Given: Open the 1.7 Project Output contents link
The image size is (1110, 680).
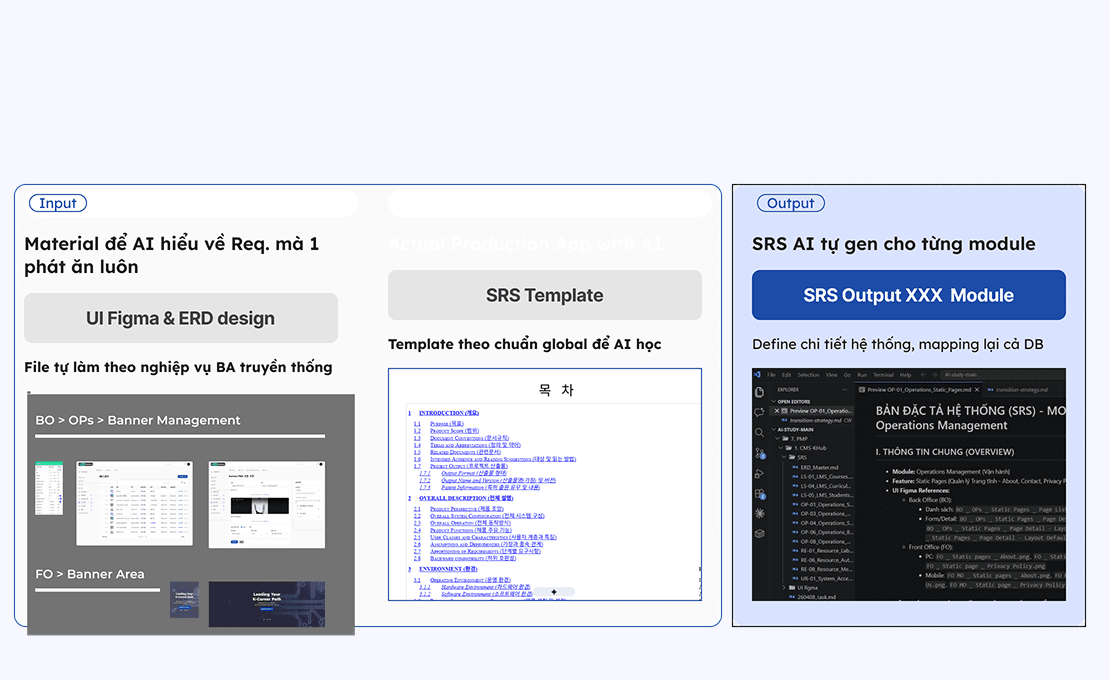Looking at the screenshot, I should 468,466.
